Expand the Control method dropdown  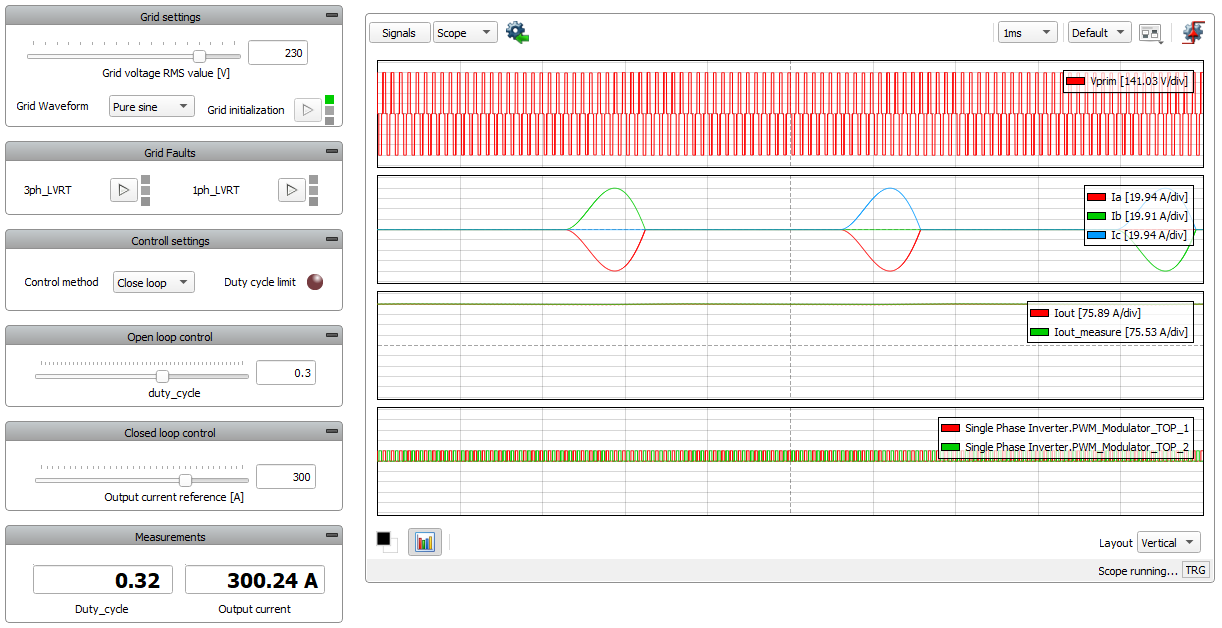(154, 283)
